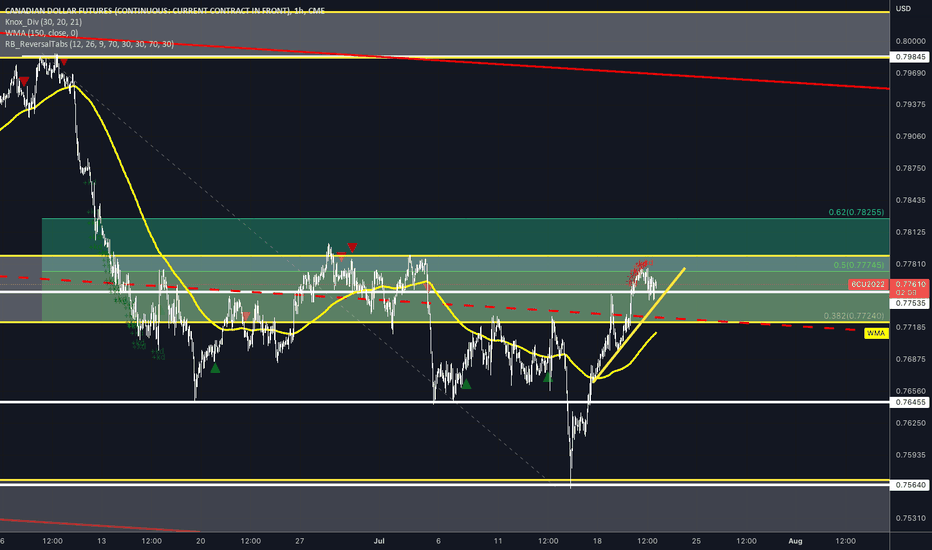Click the 0.76455 horizontal line price label
Screen dimensions: 932x550
910,403
